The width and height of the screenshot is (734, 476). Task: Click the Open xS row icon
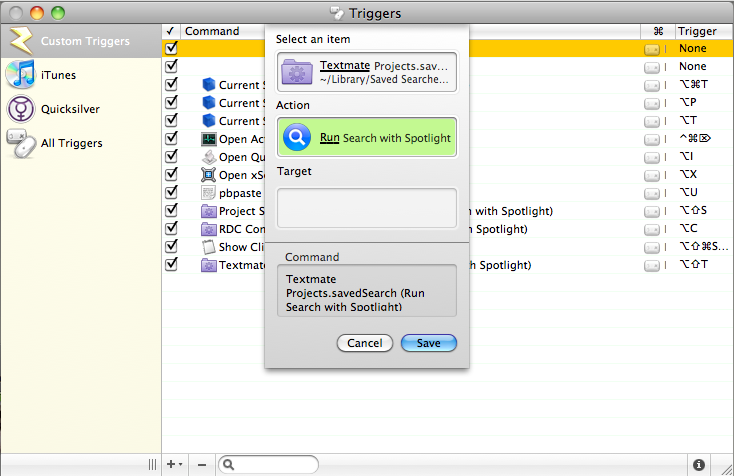(x=208, y=175)
